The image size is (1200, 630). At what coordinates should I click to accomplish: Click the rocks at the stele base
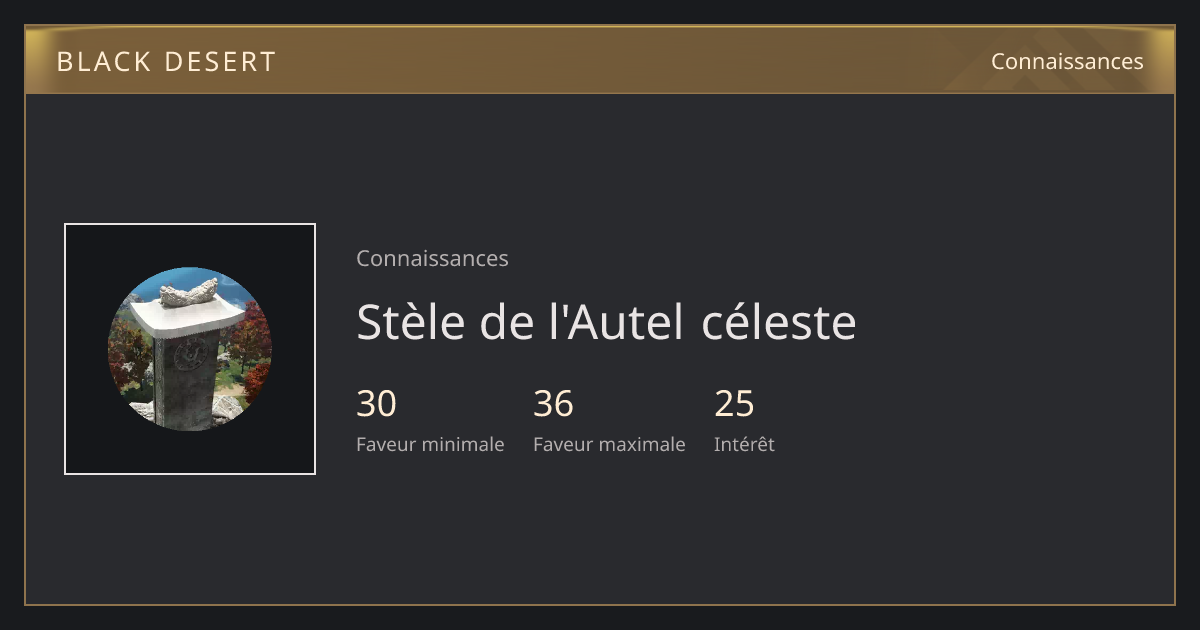228,409
